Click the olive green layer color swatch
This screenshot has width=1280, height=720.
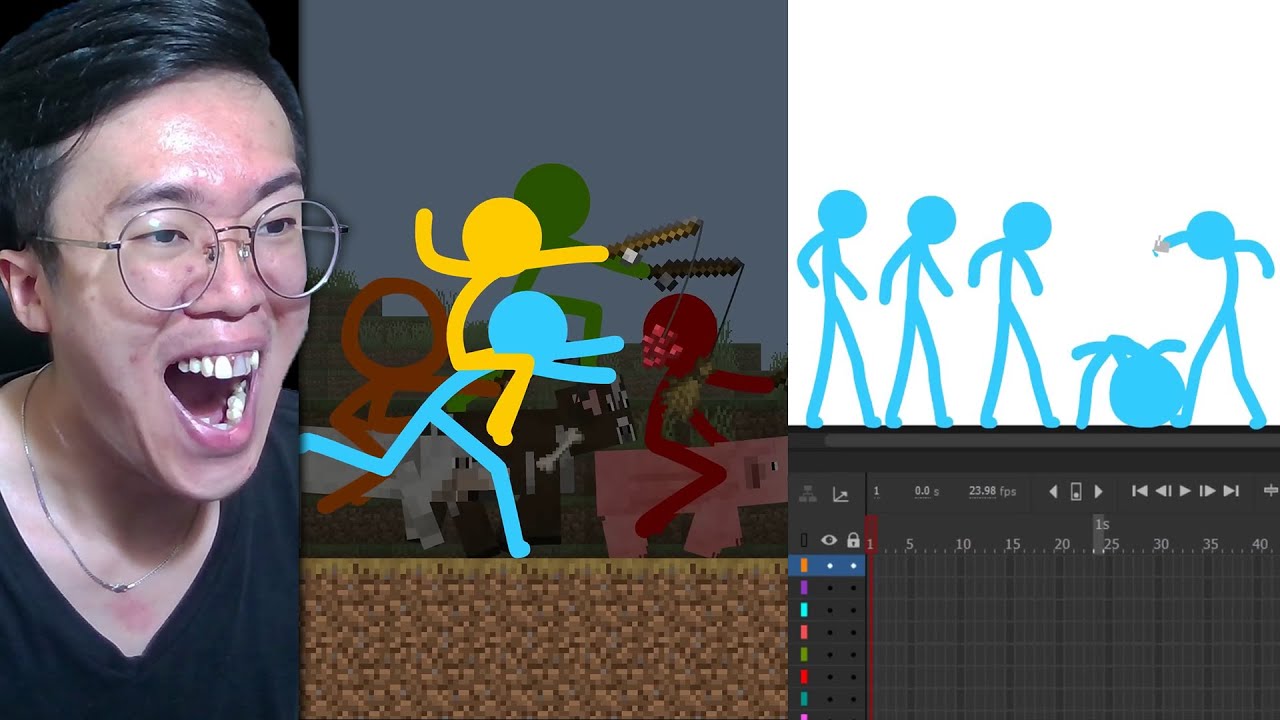tap(804, 654)
